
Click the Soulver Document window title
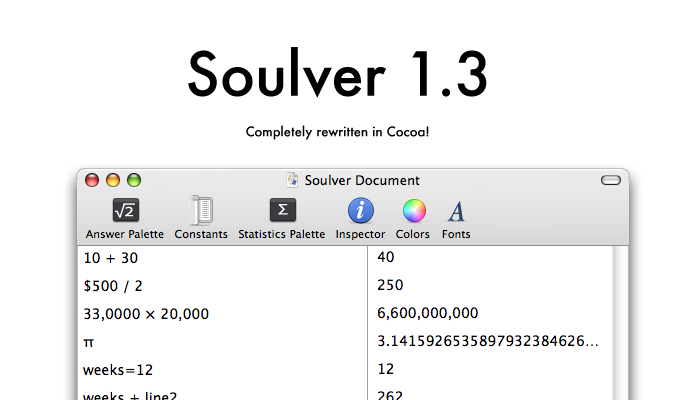pyautogui.click(x=362, y=181)
